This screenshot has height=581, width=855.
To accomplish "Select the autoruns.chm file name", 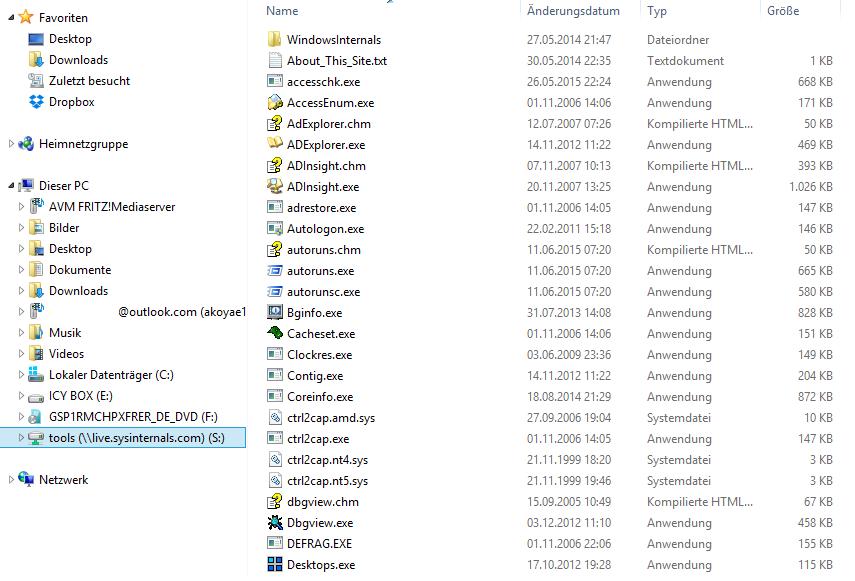I will (323, 250).
